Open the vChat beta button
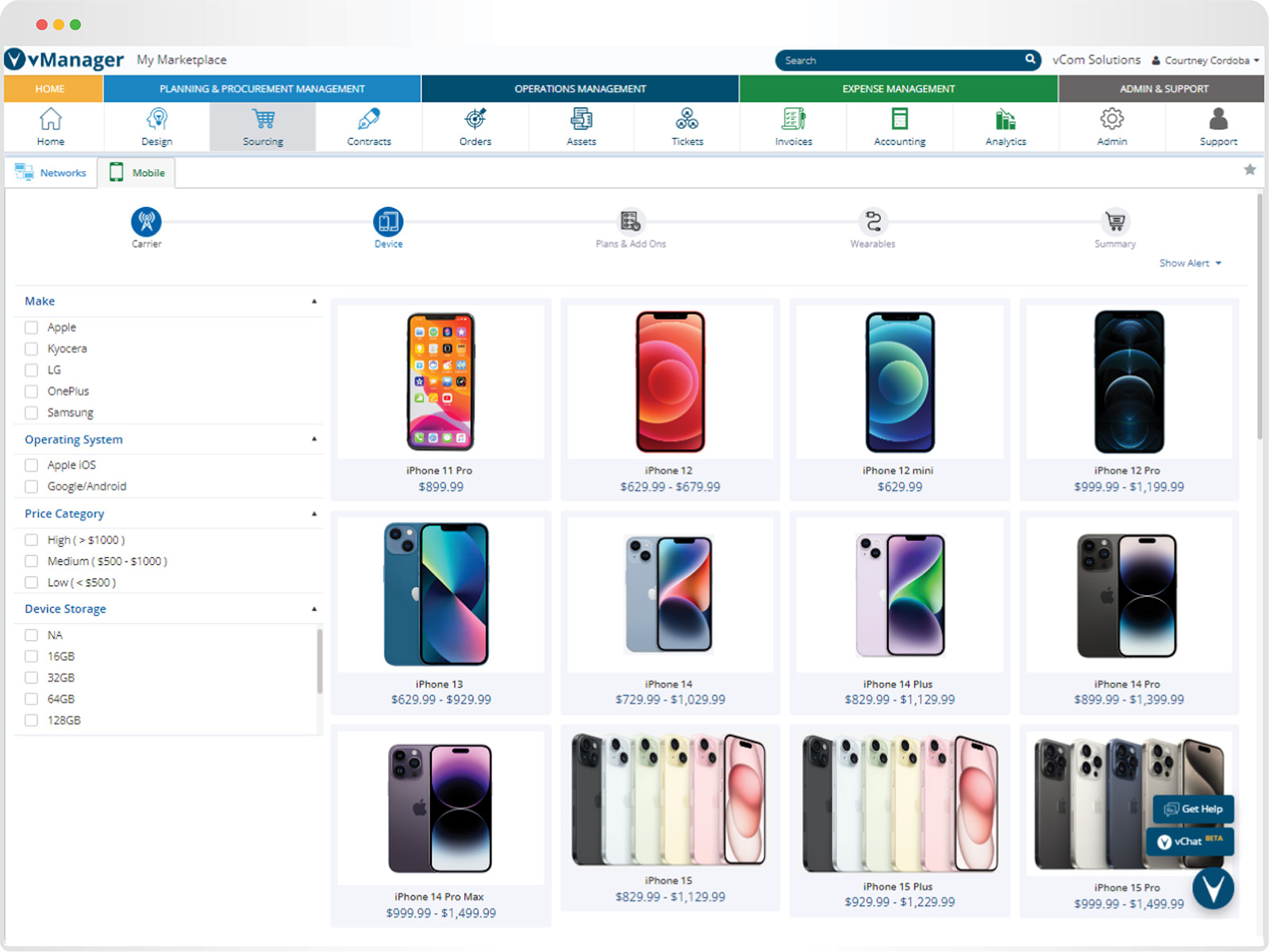Viewport: 1269px width, 952px height. tap(1189, 841)
